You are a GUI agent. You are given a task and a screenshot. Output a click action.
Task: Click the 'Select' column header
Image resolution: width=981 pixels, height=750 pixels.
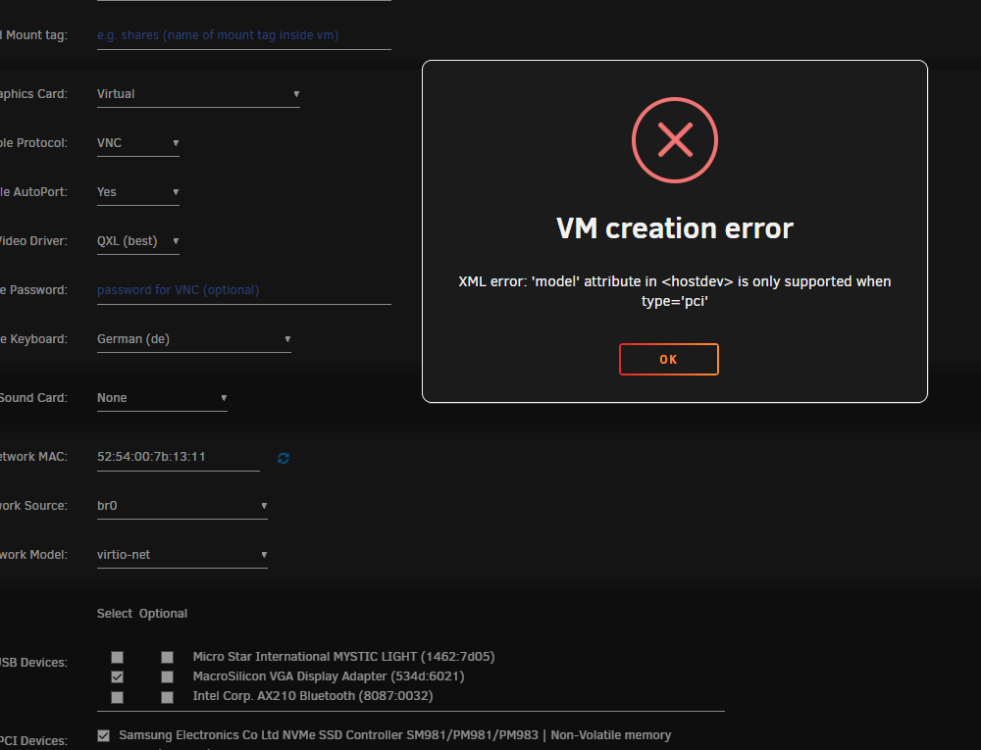click(x=114, y=614)
